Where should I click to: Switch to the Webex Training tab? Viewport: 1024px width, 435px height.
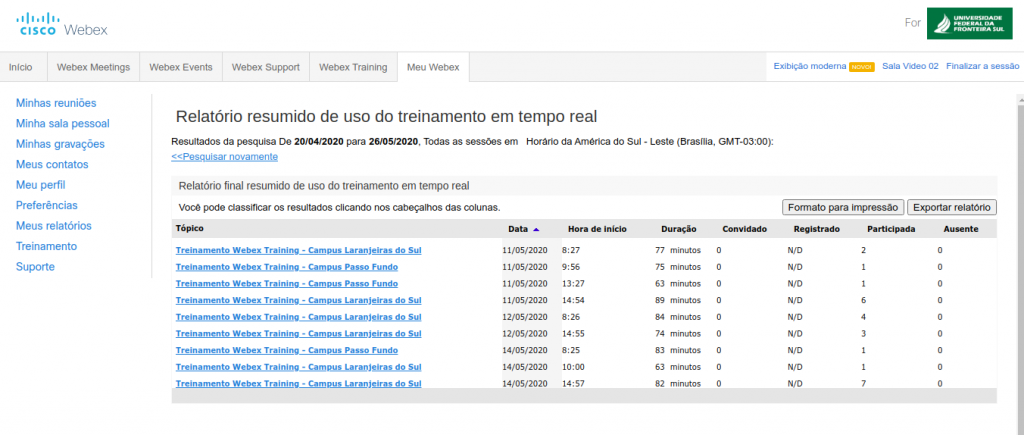[352, 67]
